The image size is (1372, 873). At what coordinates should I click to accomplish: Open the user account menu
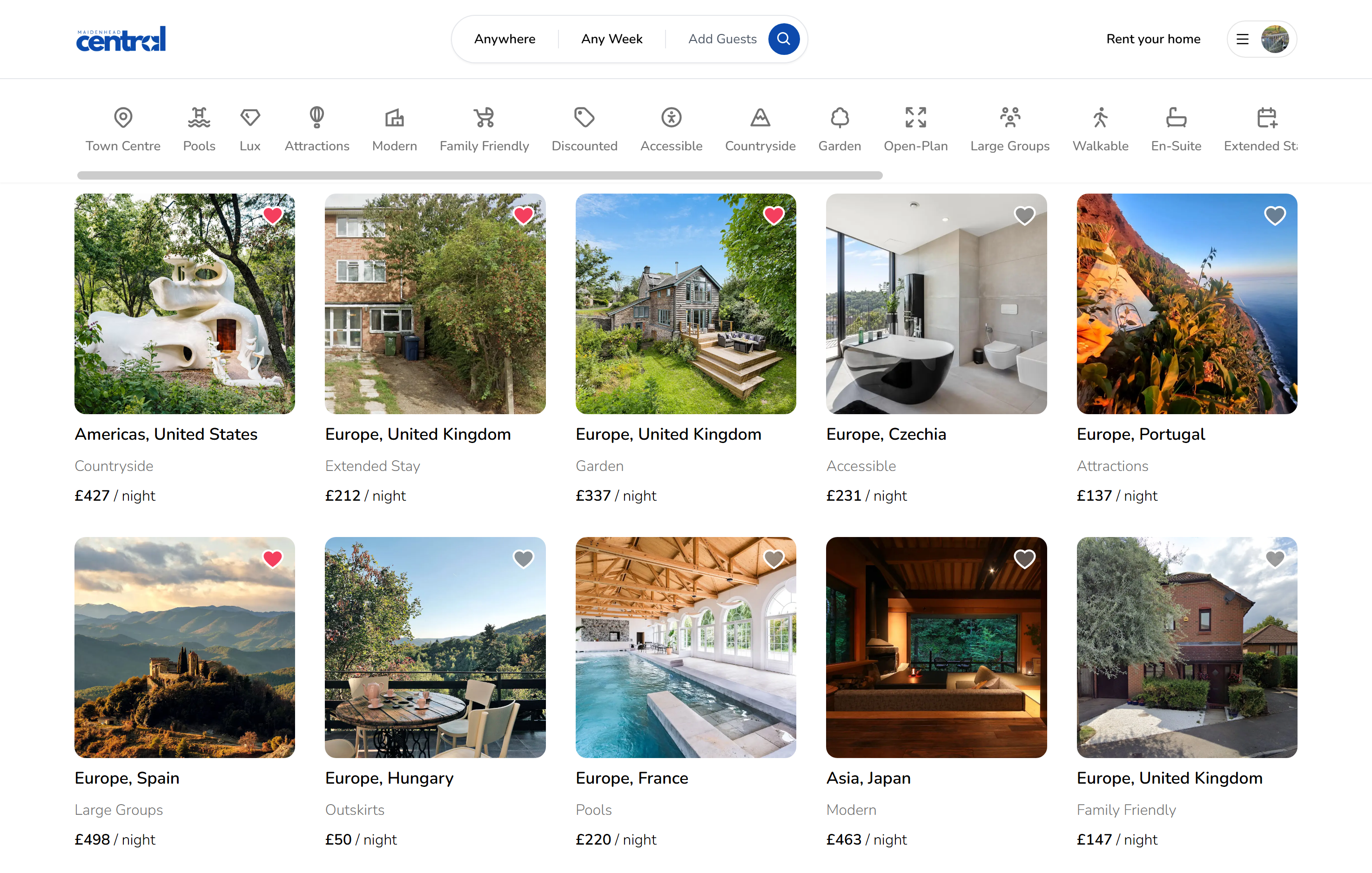coord(1261,39)
